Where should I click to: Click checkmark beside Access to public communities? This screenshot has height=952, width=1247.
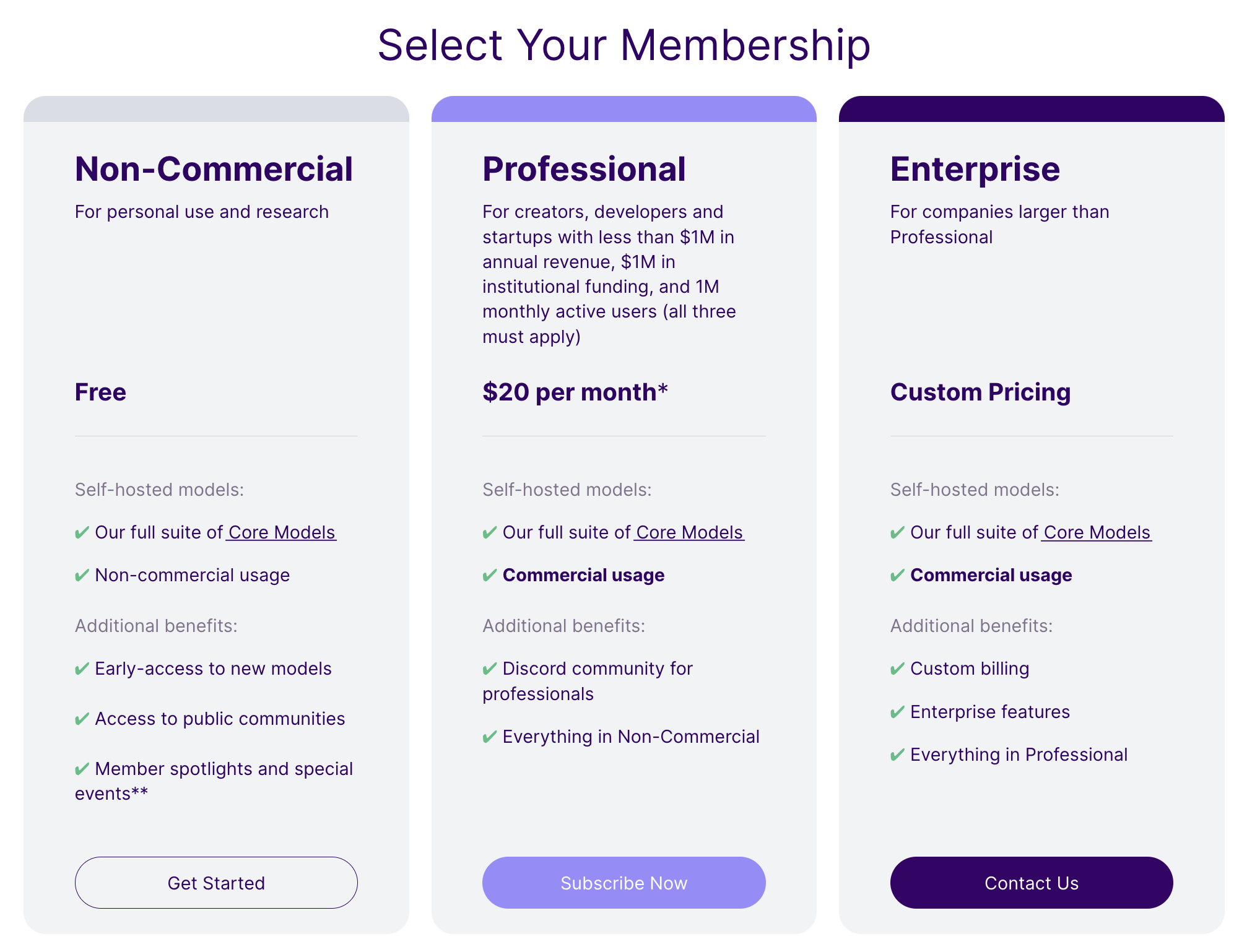point(82,719)
